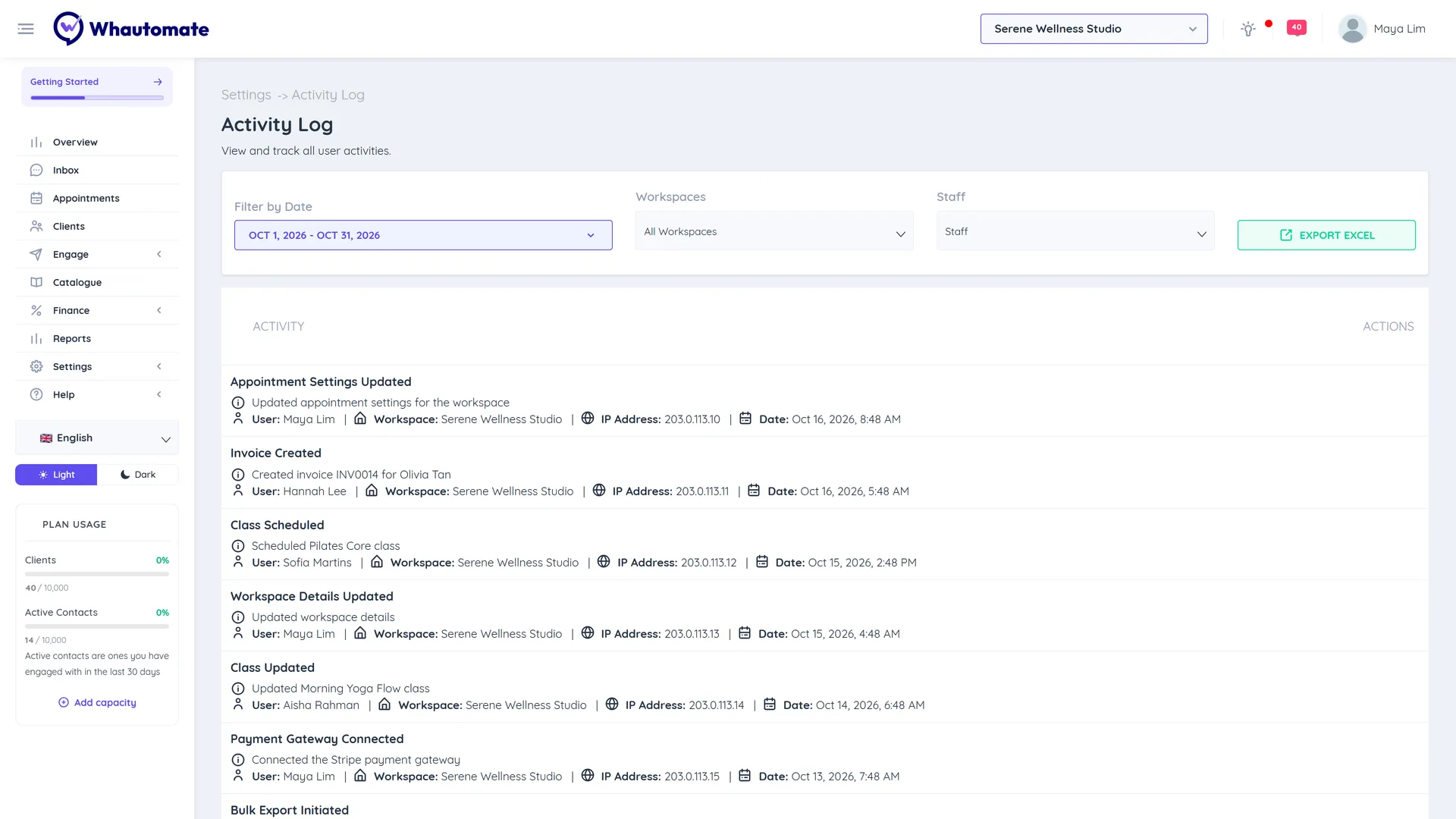1456x819 pixels.
Task: Expand the Engage submenu chevron
Action: tap(159, 255)
